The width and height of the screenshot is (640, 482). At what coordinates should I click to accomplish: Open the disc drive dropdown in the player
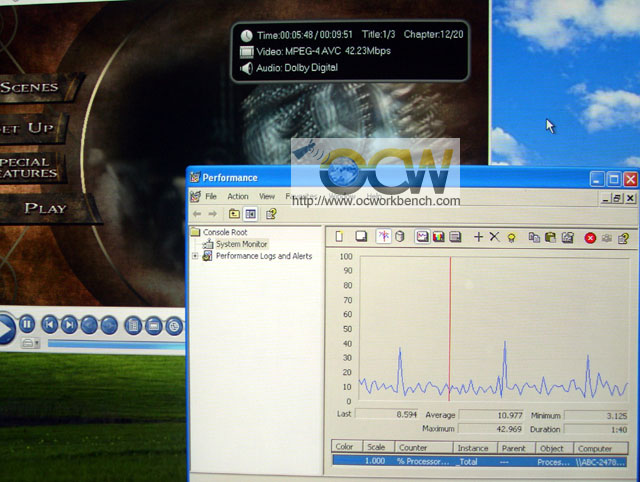(31, 343)
